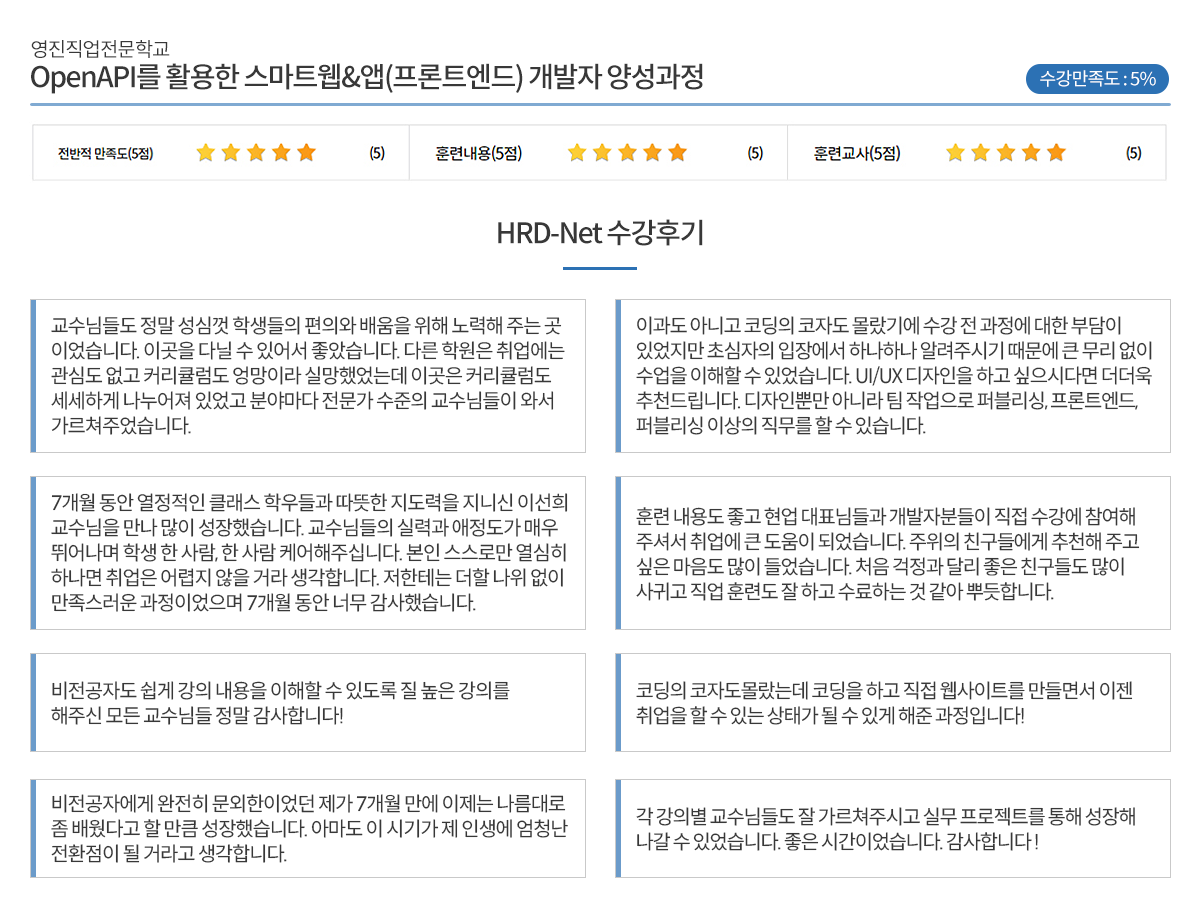Viewport: 1200px width, 913px height.
Task: Click fifth star of 전반적 만족도 rating
Action: coord(306,153)
